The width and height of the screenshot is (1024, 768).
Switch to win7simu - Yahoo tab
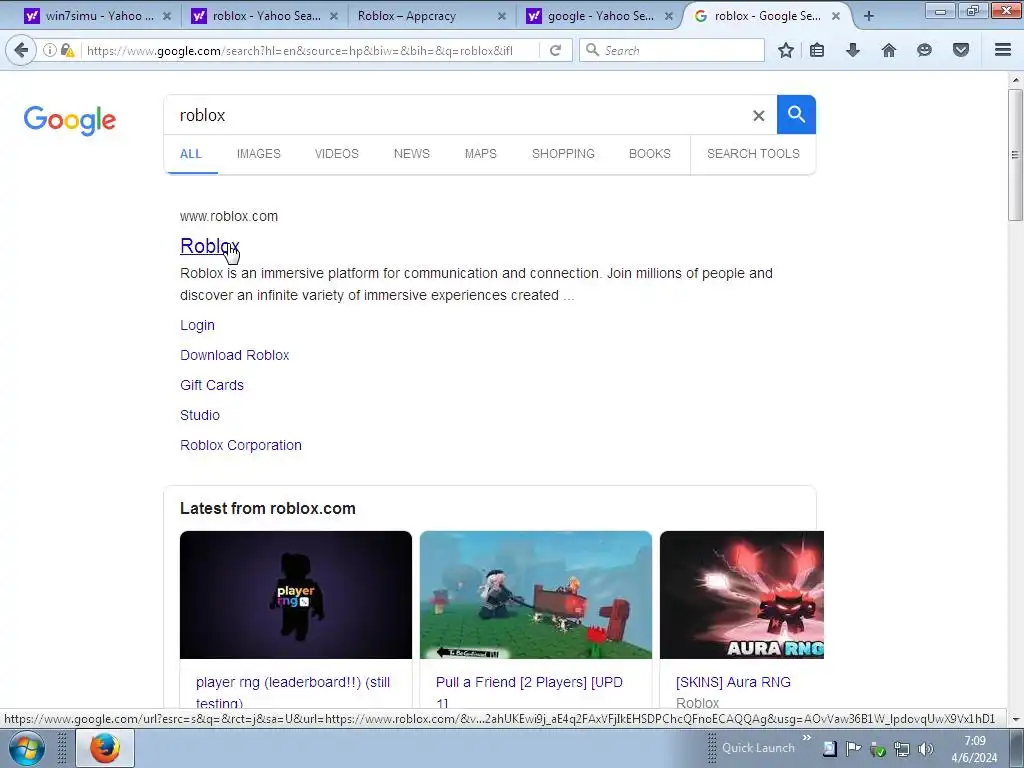pyautogui.click(x=99, y=16)
